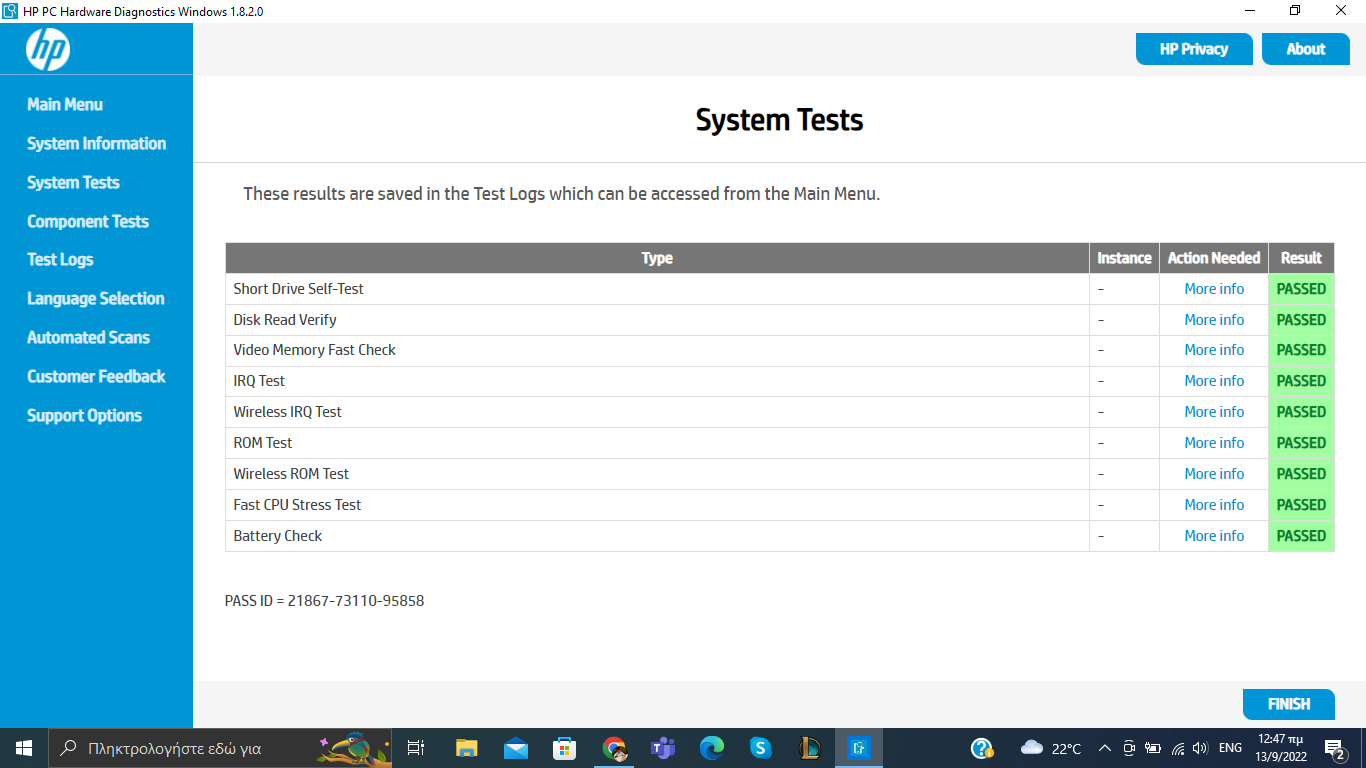Open the Wi-Fi network tray icon

click(x=1178, y=748)
